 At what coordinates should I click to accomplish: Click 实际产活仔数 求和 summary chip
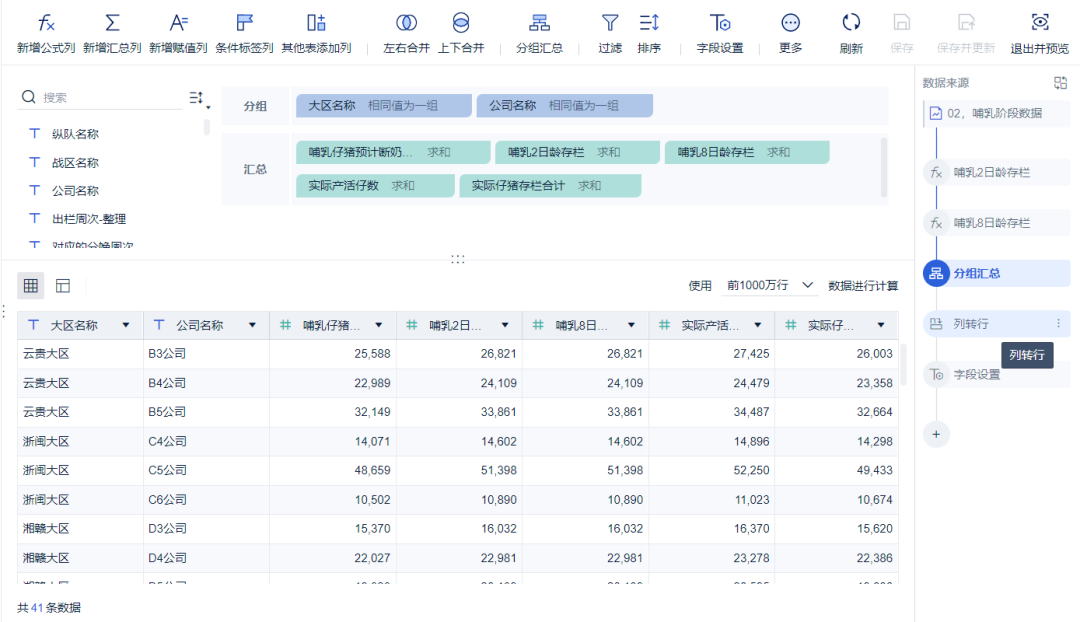375,185
